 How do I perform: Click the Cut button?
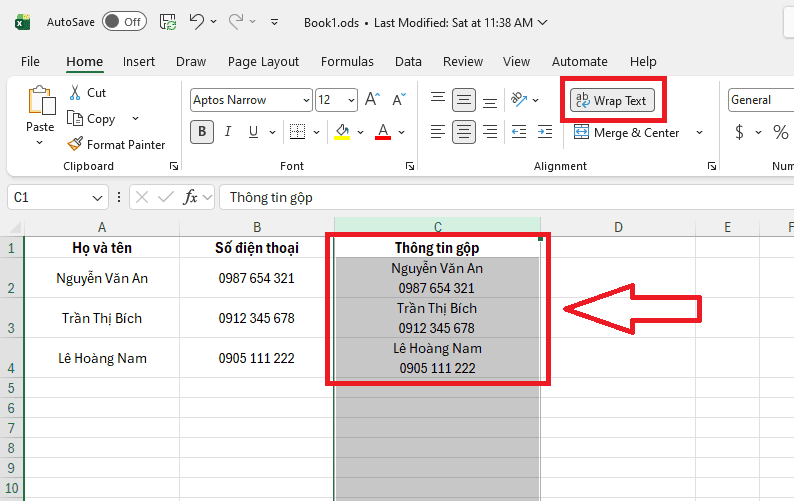(x=88, y=93)
